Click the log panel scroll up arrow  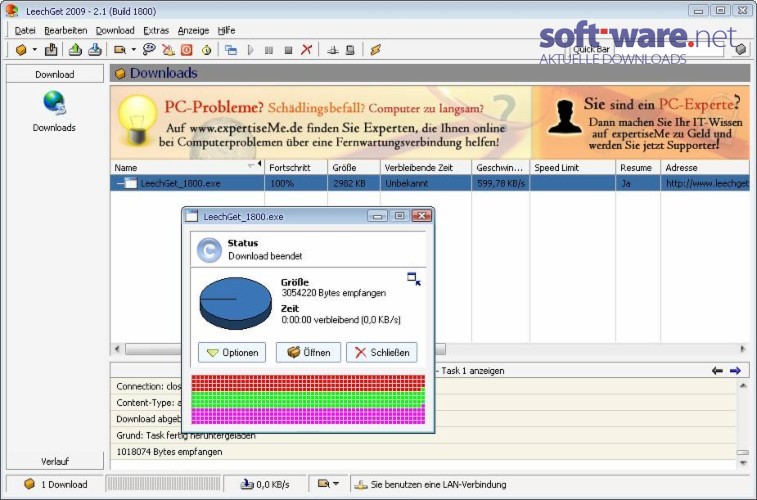pyautogui.click(x=743, y=385)
